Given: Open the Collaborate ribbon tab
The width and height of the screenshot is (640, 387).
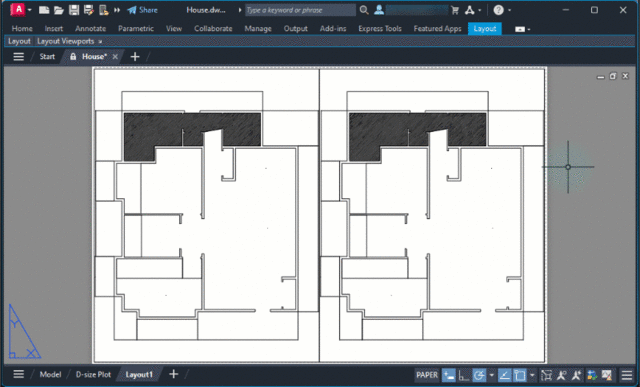Looking at the screenshot, I should pos(213,29).
